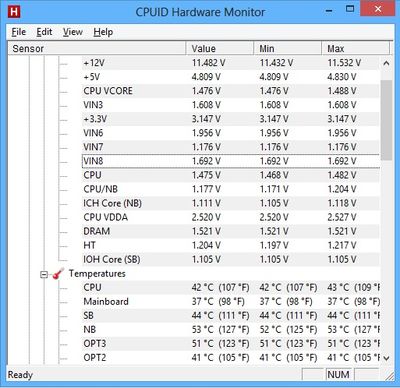Select the CPU/NB voltage row
Viewport: 400px width, 388px height.
coord(231,189)
